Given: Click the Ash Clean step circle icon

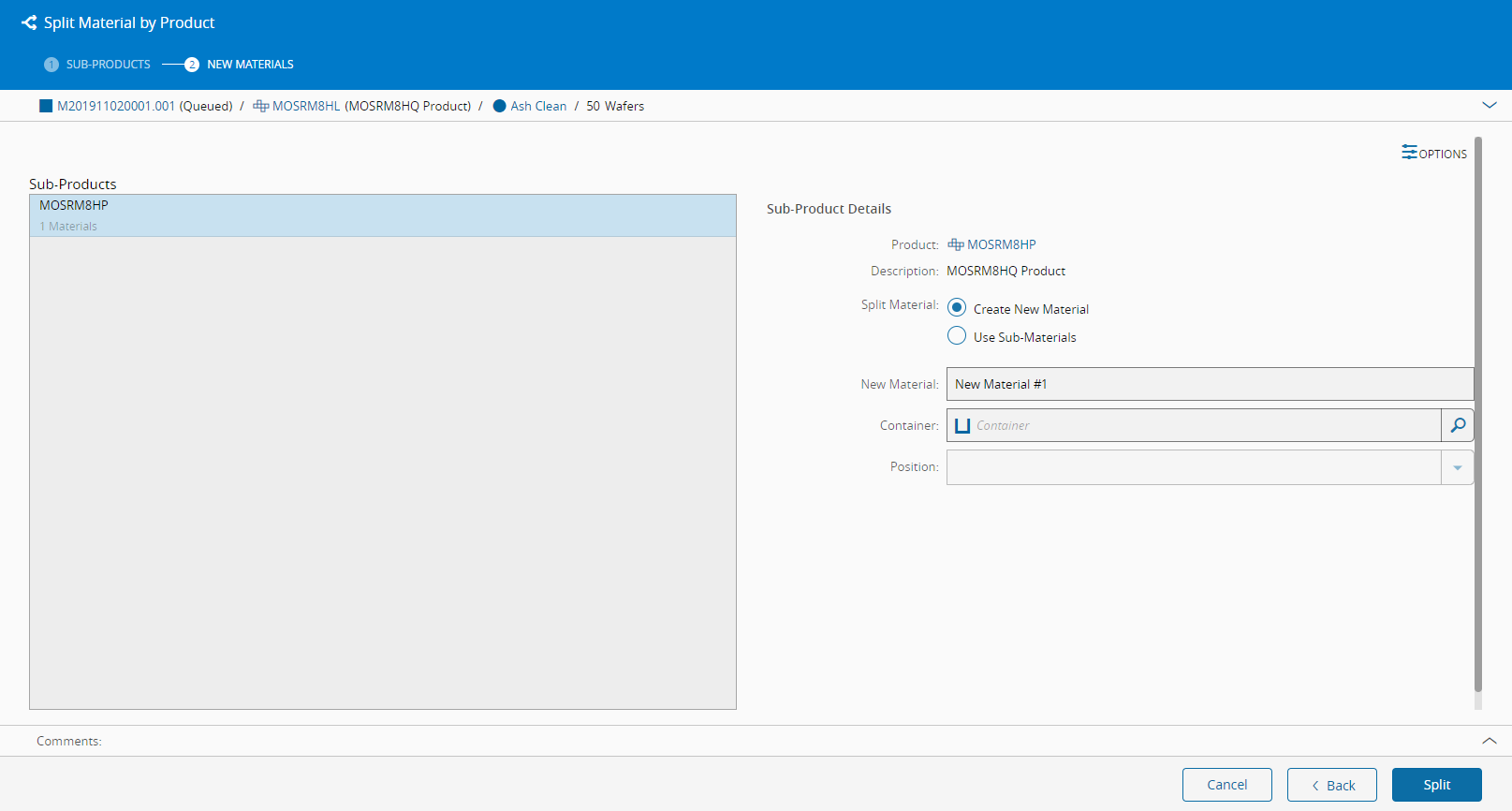Looking at the screenshot, I should coord(500,106).
